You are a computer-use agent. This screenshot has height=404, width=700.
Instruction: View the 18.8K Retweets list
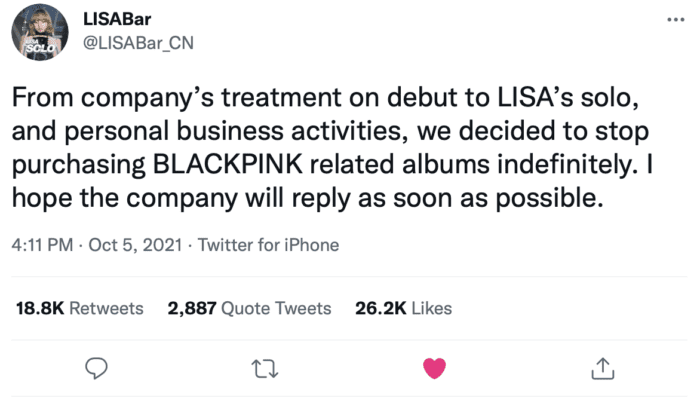pos(79,308)
